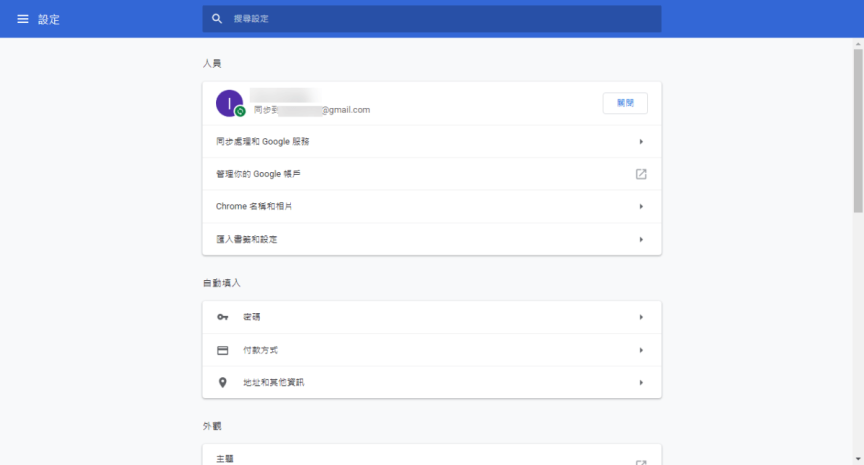
Task: Open 匯入書籤和設定 row
Action: 431,239
